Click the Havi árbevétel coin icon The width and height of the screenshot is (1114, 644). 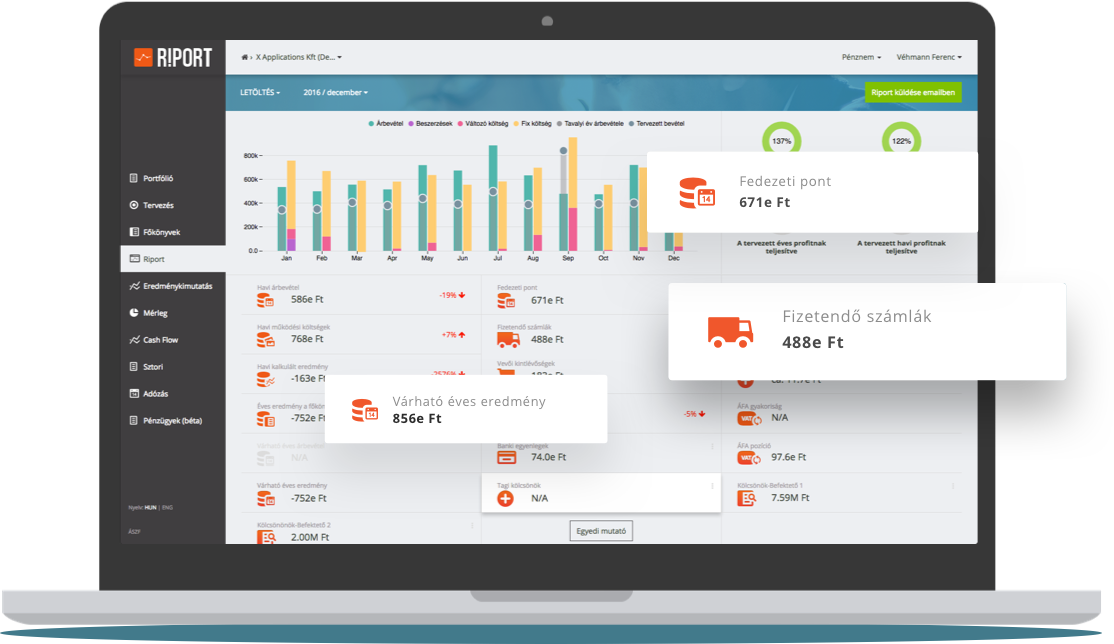[x=265, y=300]
